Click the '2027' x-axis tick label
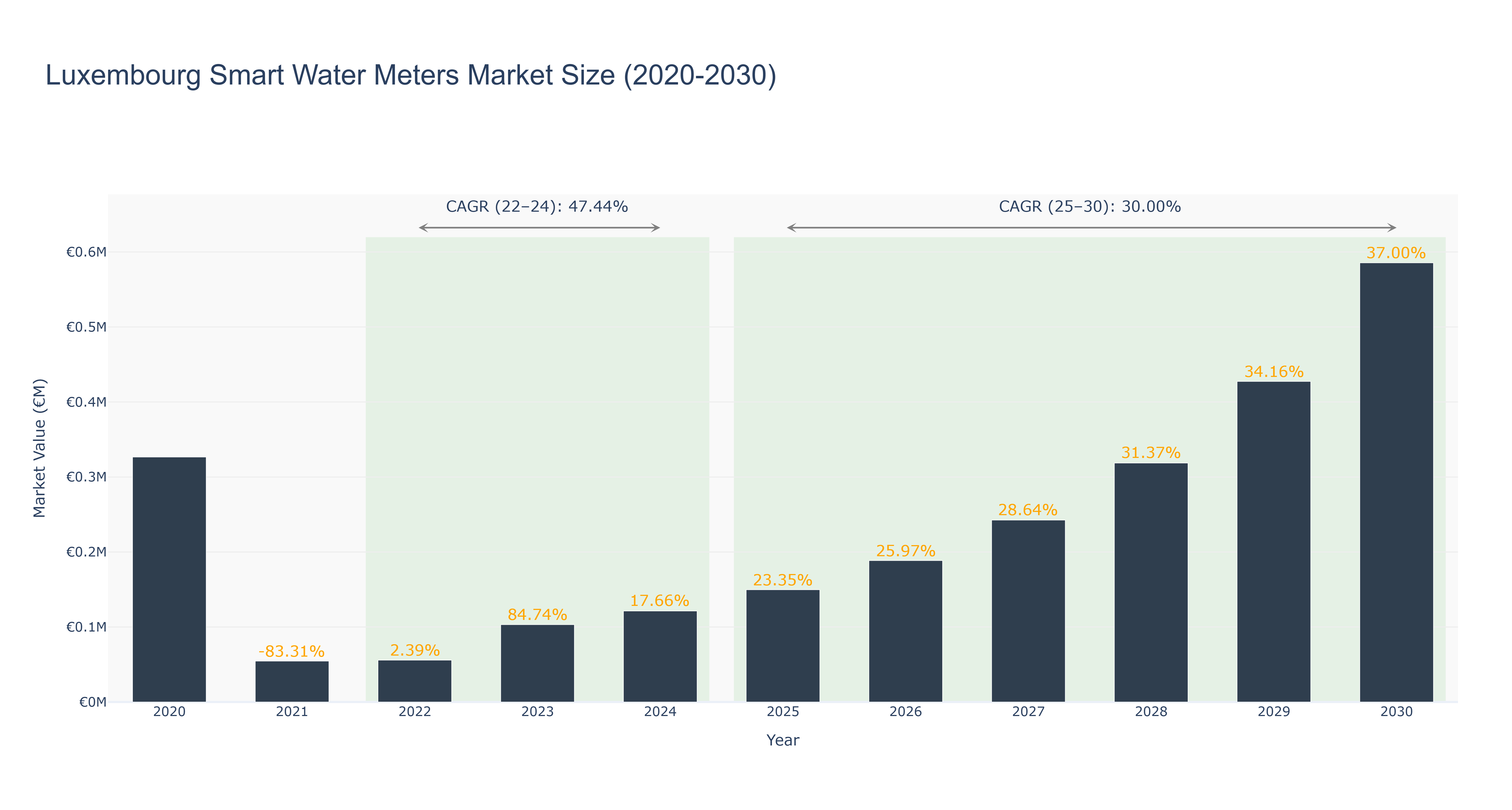This screenshot has height=810, width=1512. pyautogui.click(x=1028, y=712)
